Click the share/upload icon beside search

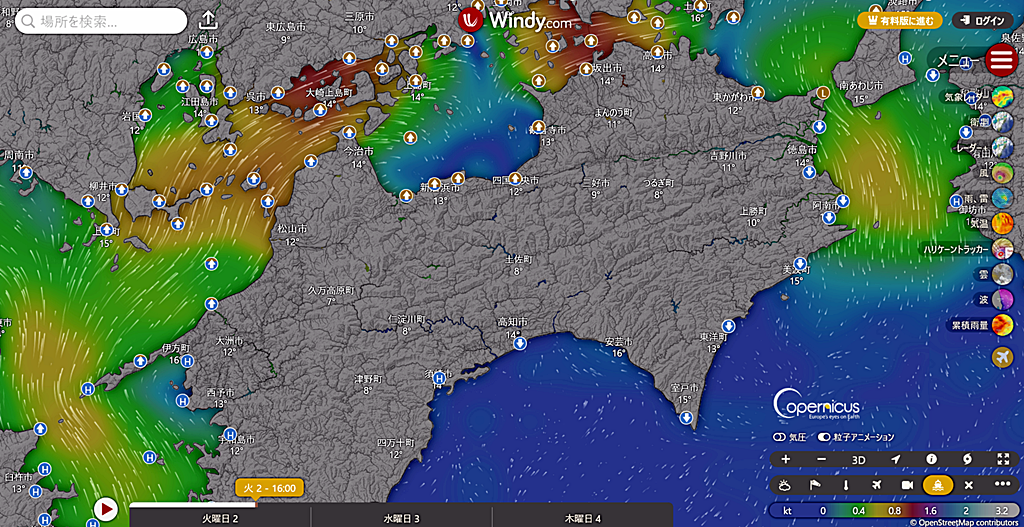[208, 21]
